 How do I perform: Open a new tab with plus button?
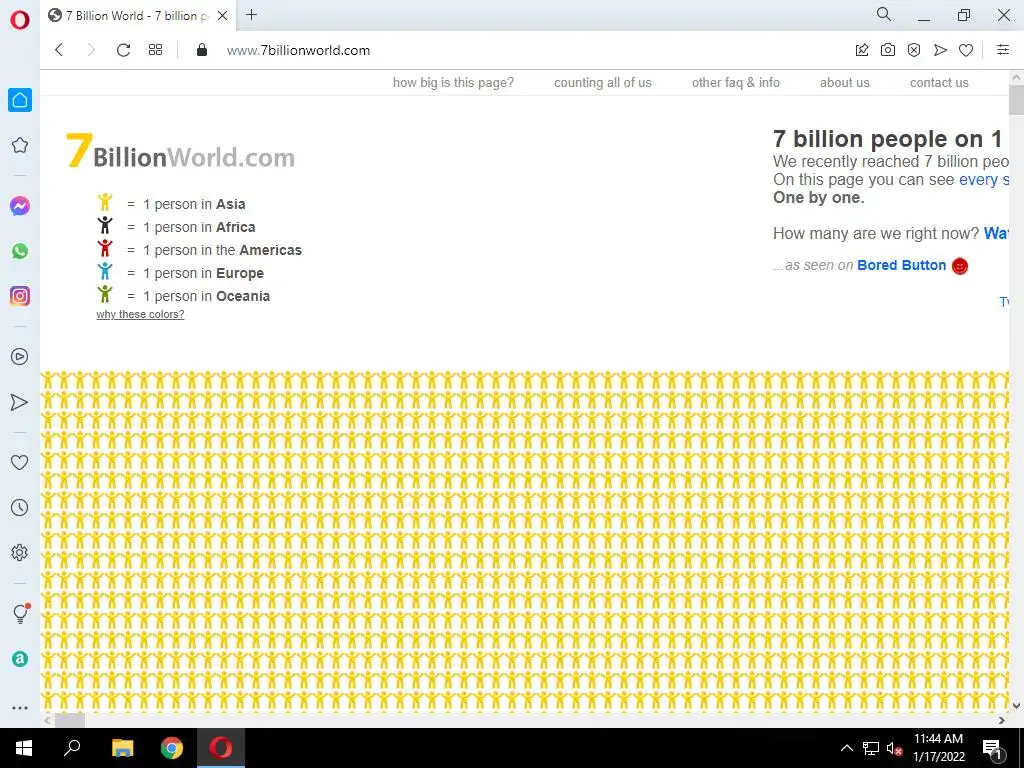coord(251,15)
